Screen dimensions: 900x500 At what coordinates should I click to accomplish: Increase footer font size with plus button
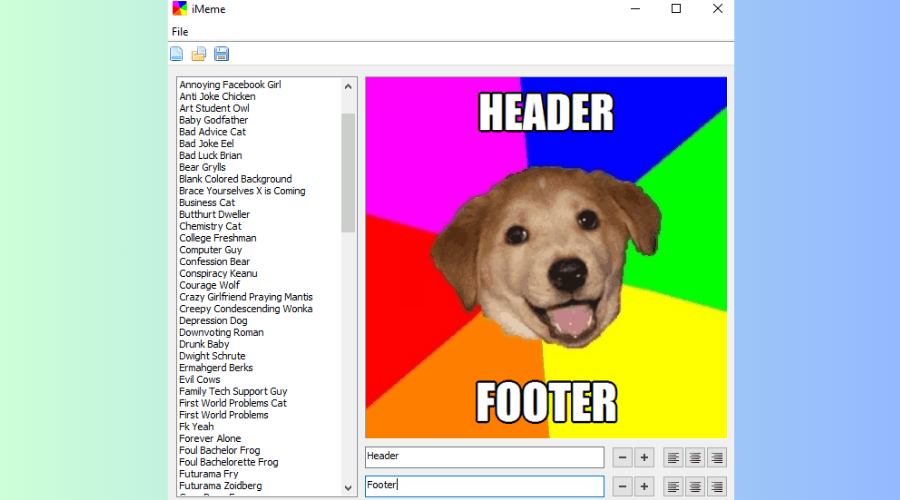644,486
